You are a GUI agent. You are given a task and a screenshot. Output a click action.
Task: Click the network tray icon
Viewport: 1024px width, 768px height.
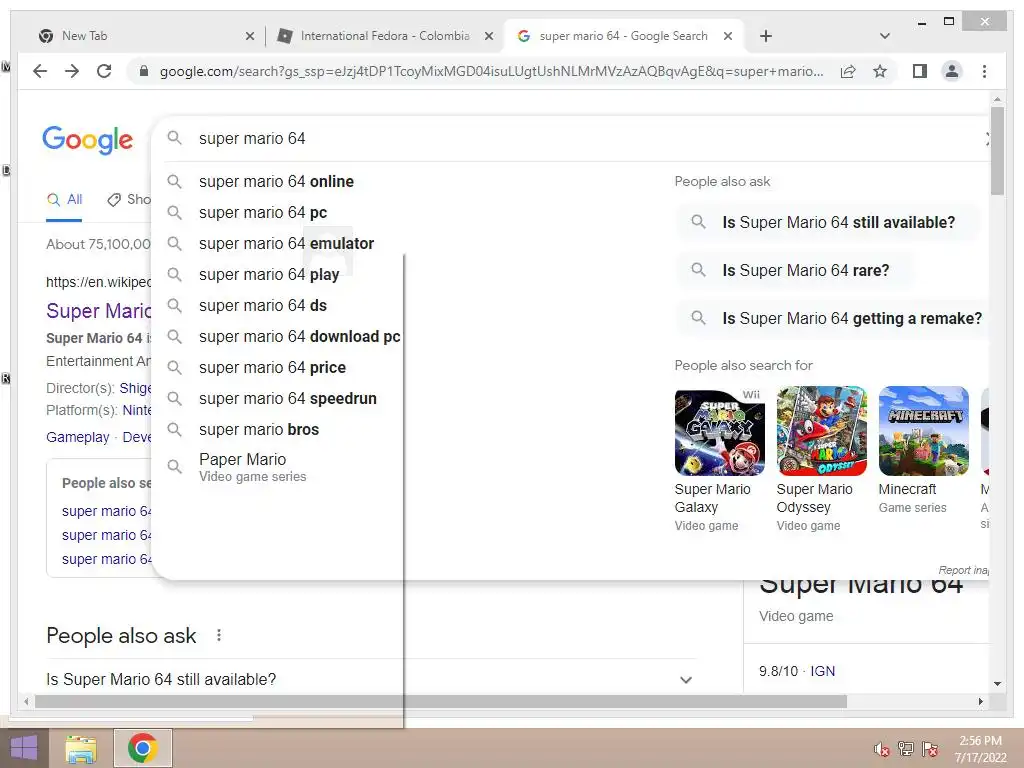pyautogui.click(x=906, y=749)
